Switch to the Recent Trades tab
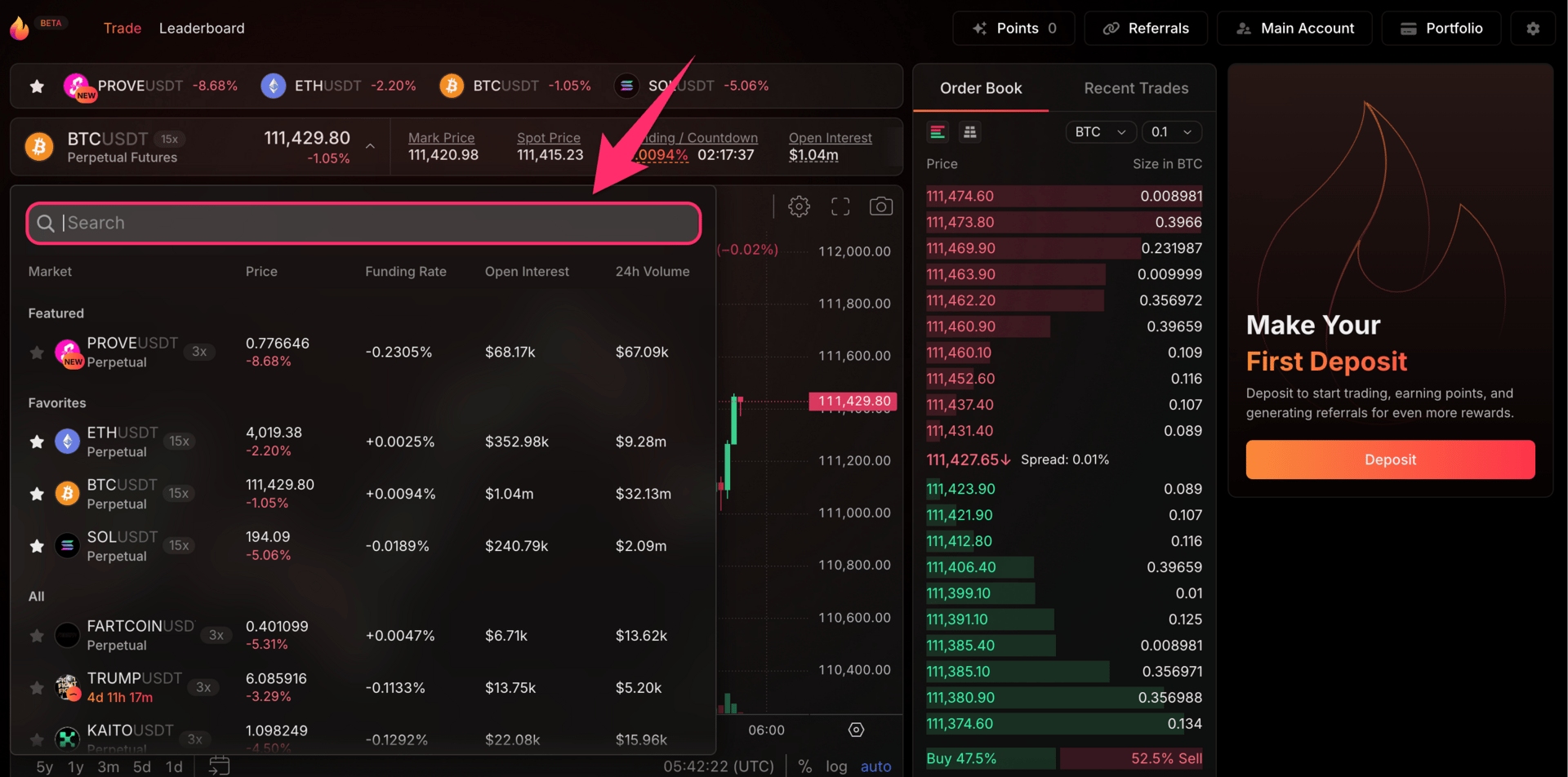1568x777 pixels. [1136, 88]
